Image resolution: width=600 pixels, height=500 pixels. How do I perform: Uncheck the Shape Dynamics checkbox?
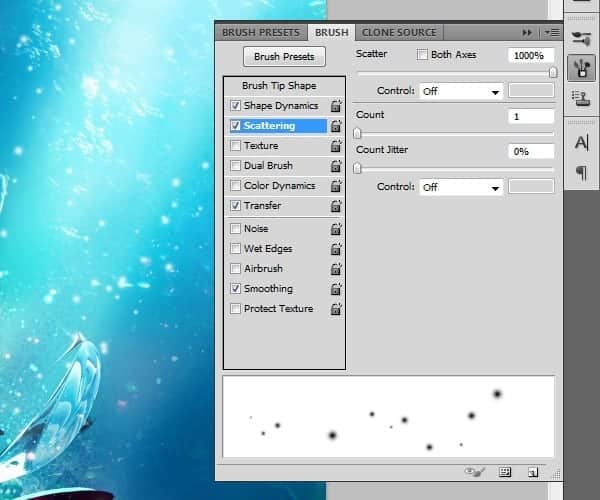click(235, 106)
